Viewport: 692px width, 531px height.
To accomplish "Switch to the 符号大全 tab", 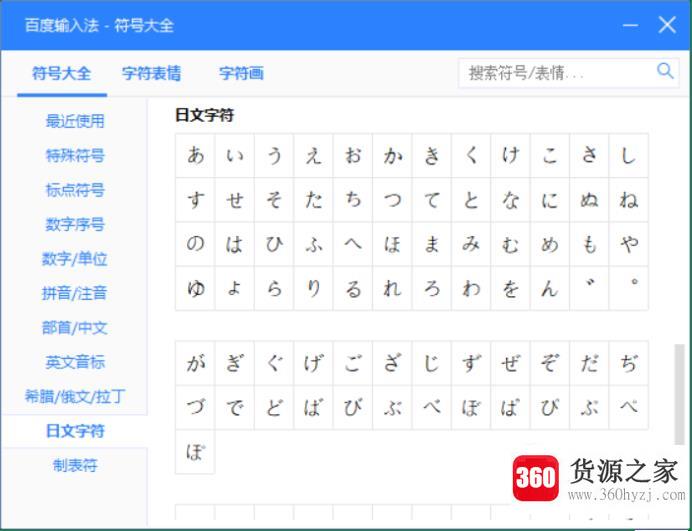I will 62,73.
